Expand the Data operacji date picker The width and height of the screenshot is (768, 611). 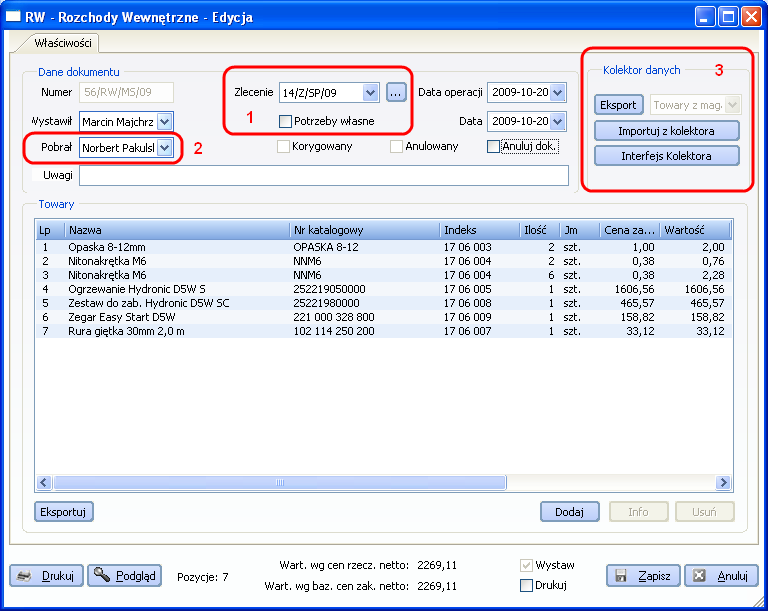pos(557,92)
